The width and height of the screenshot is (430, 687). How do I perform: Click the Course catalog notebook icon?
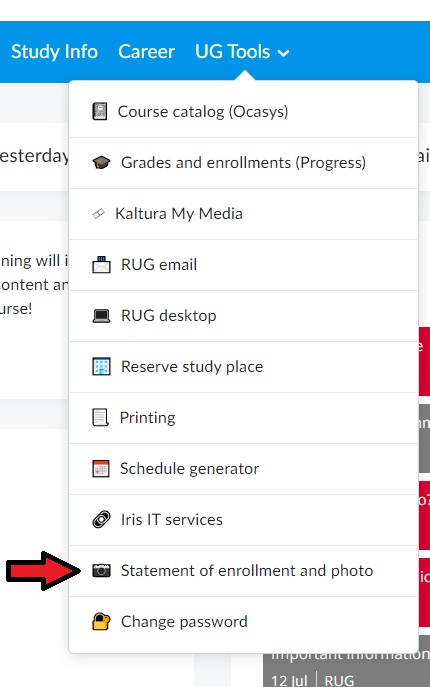[x=100, y=111]
